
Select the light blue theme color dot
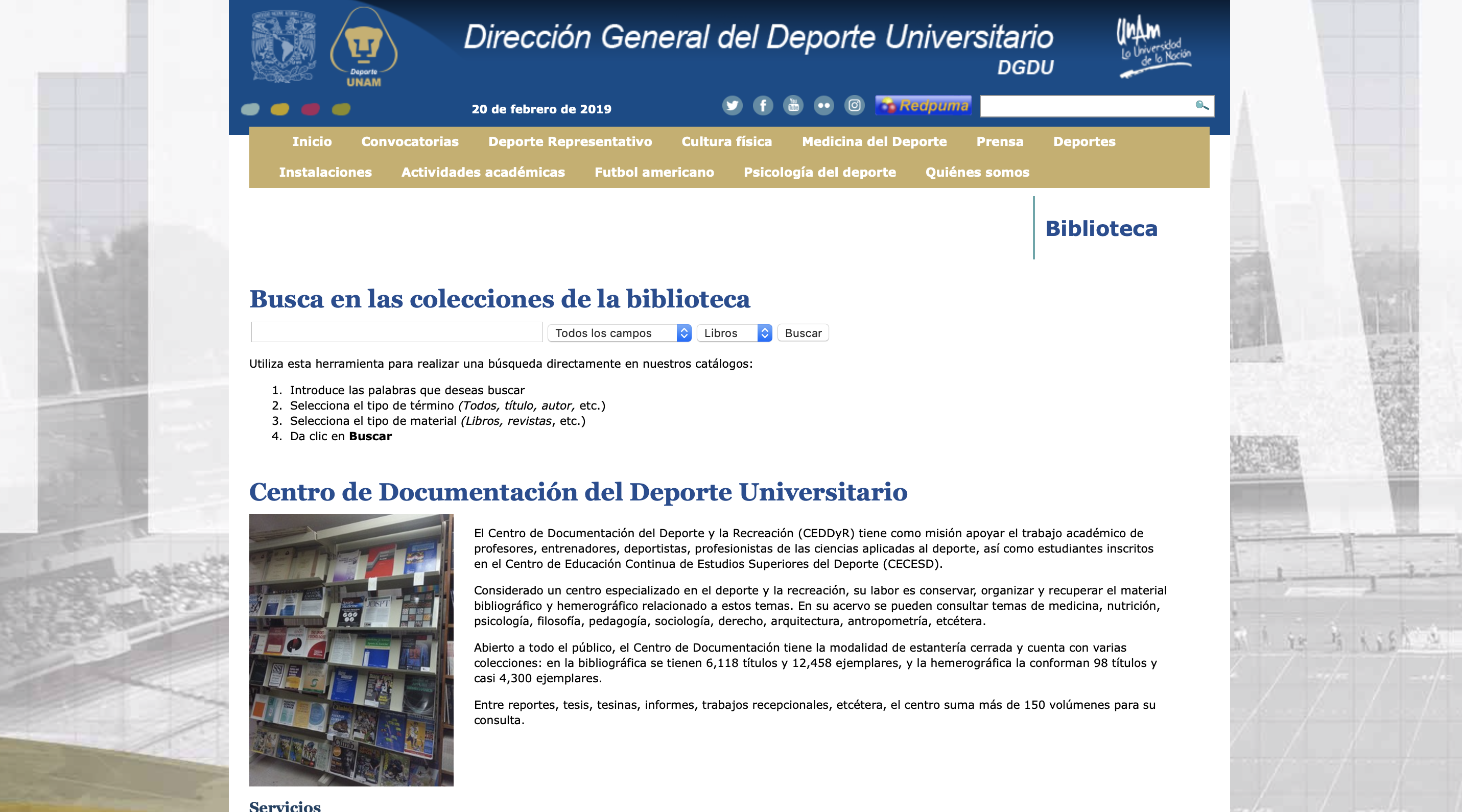click(250, 109)
